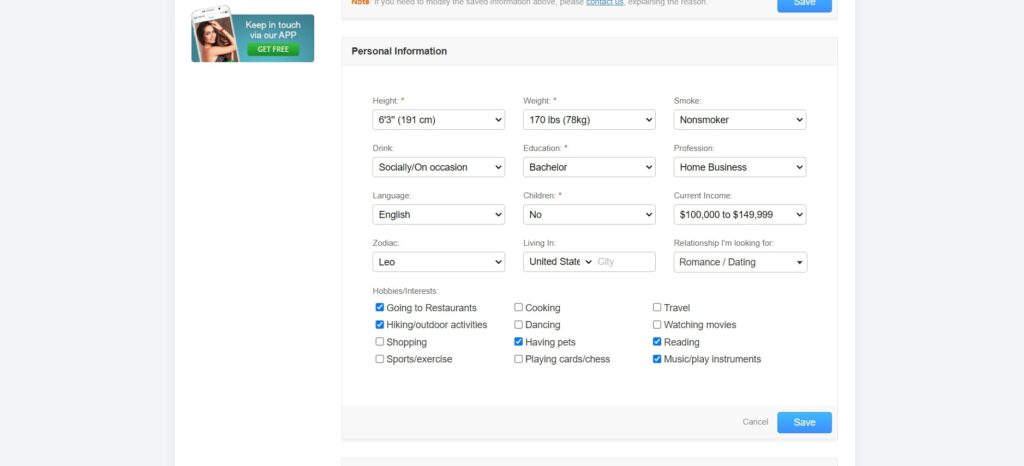The image size is (1024, 466).
Task: Expand the Zodiac dropdown set to Leo
Action: 438,262
